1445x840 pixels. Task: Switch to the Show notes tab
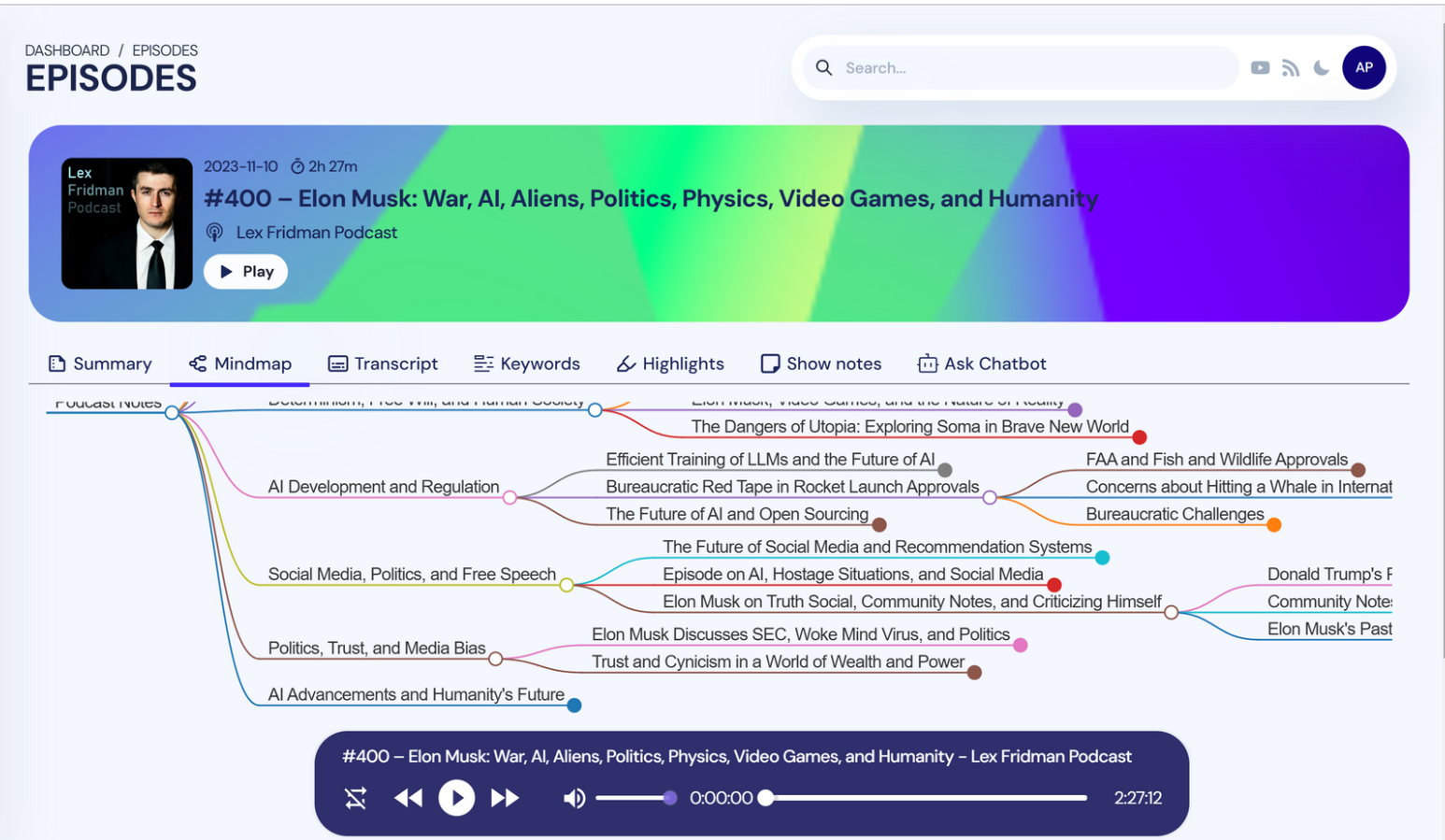822,363
